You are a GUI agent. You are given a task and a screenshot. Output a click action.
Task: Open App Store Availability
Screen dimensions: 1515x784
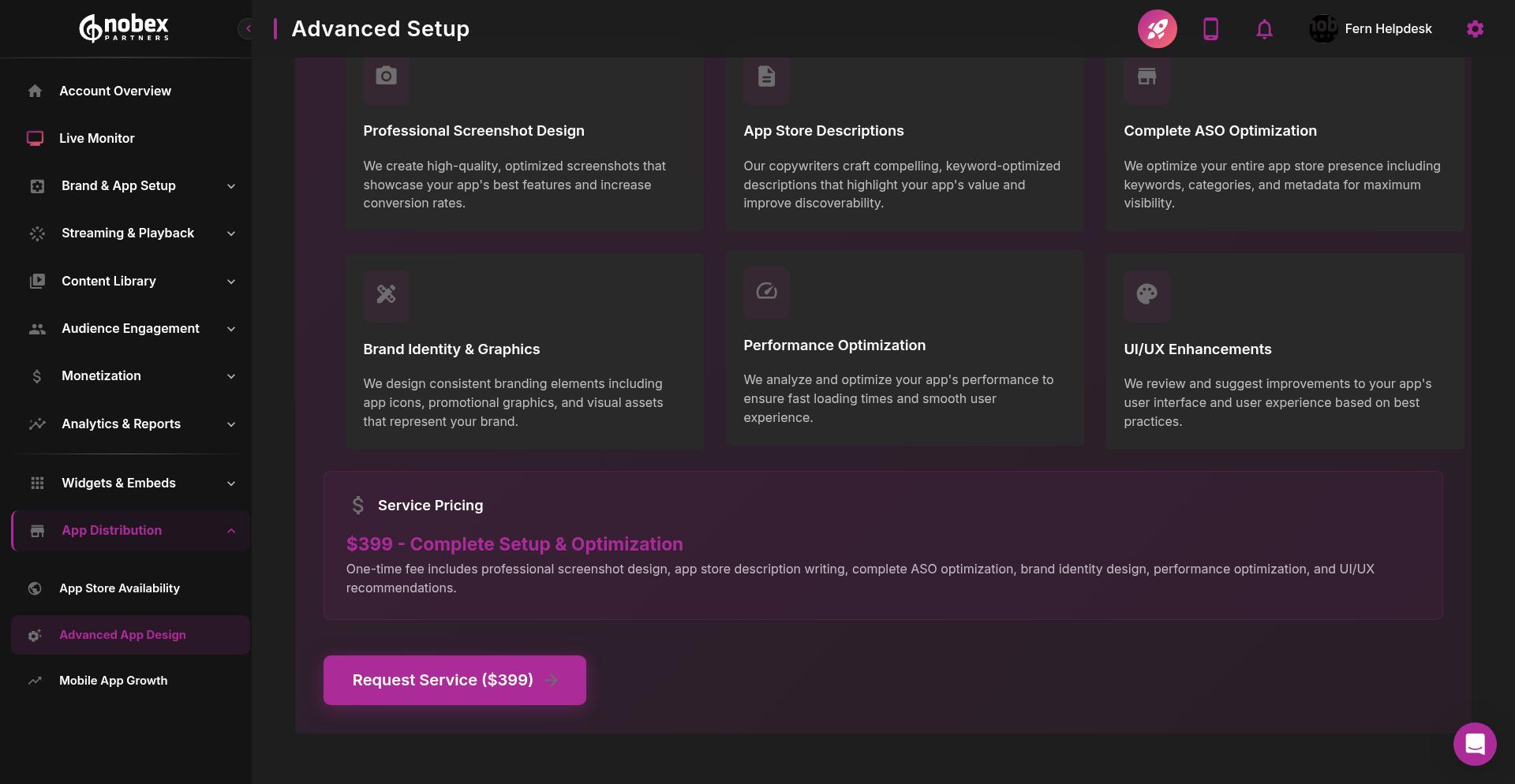tap(119, 588)
